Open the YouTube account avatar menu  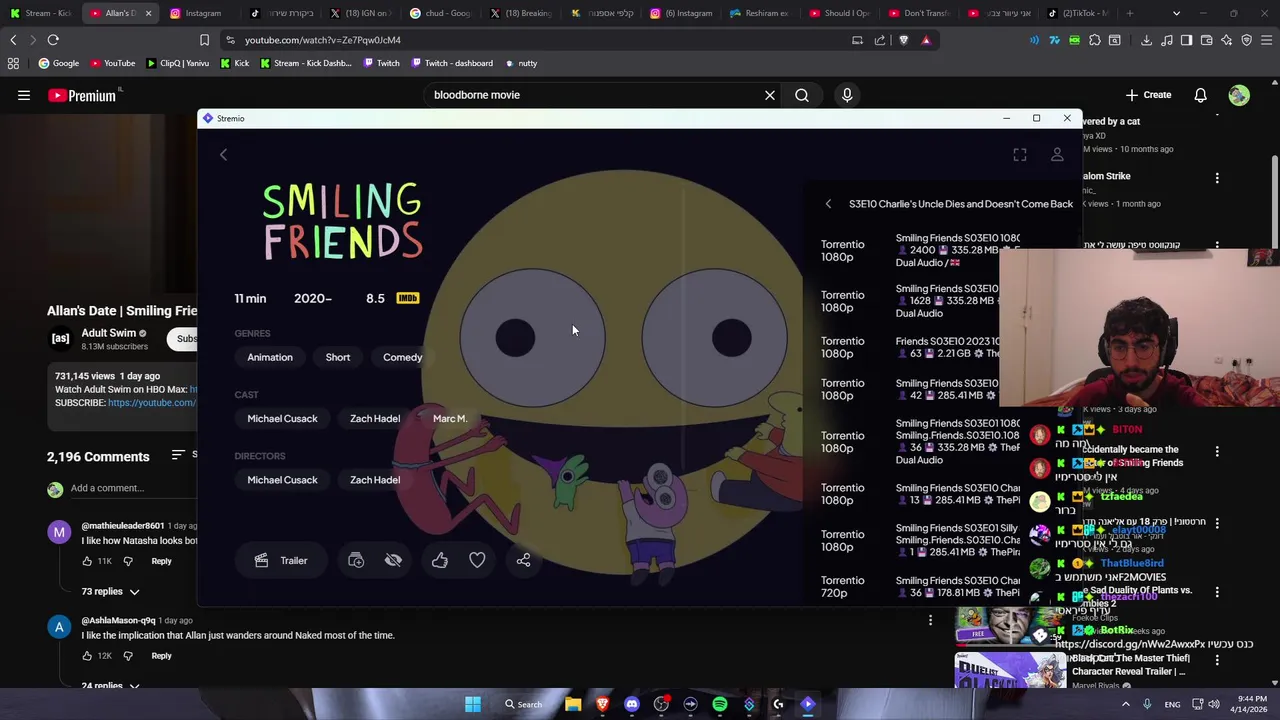click(1239, 95)
